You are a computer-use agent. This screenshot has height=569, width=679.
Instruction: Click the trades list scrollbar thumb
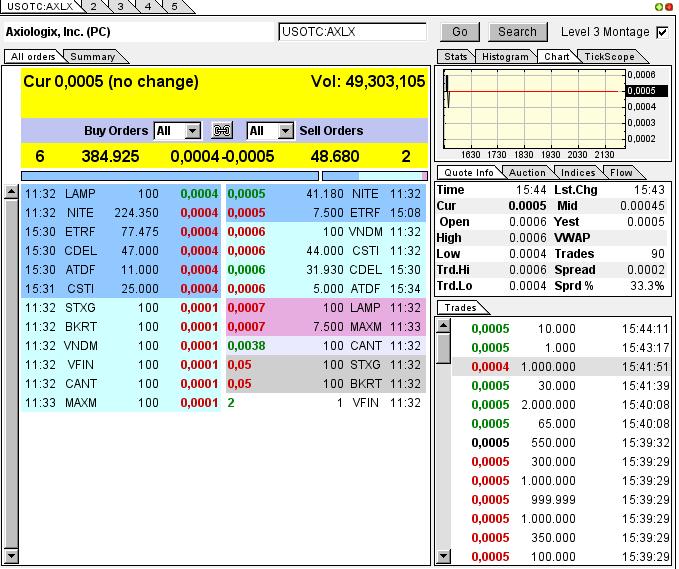coord(443,349)
